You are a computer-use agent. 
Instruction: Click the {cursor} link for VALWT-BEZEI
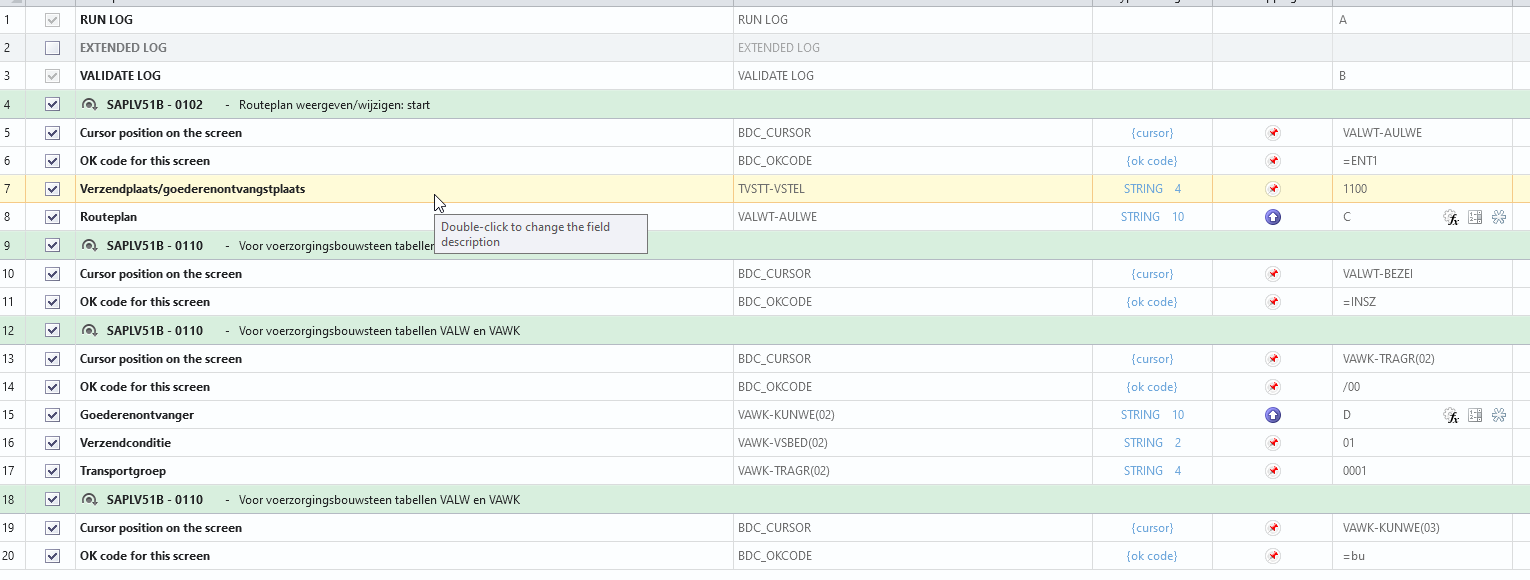[1152, 274]
